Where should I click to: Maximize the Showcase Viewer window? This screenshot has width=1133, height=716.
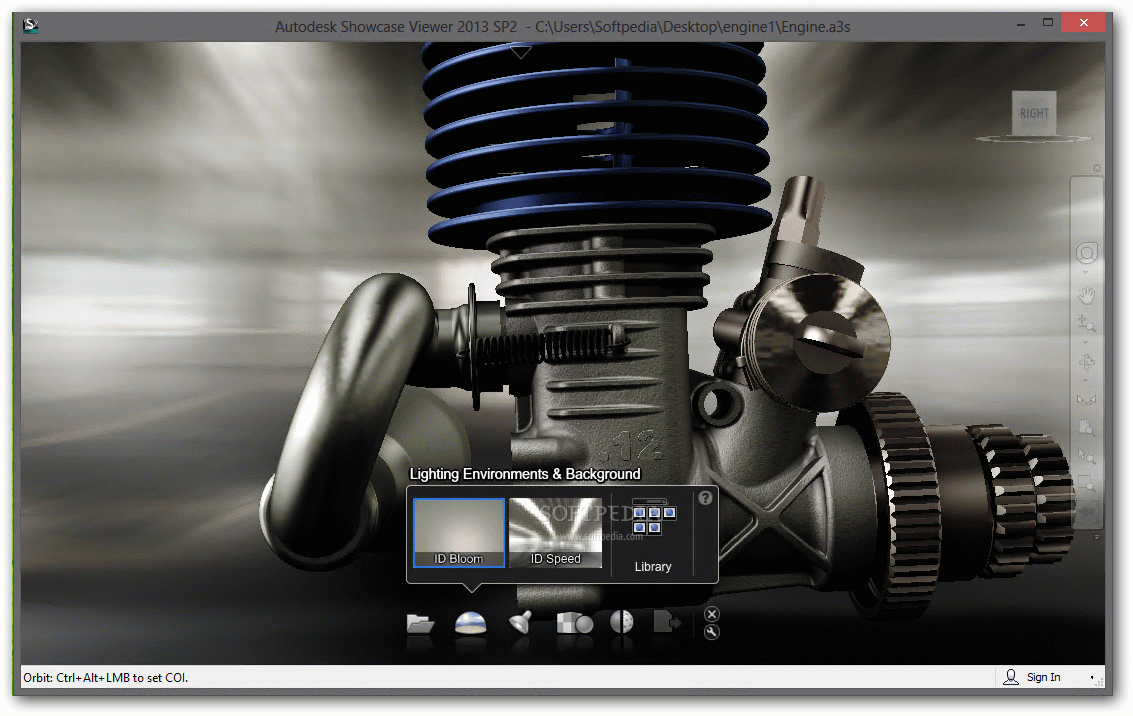coord(1048,22)
